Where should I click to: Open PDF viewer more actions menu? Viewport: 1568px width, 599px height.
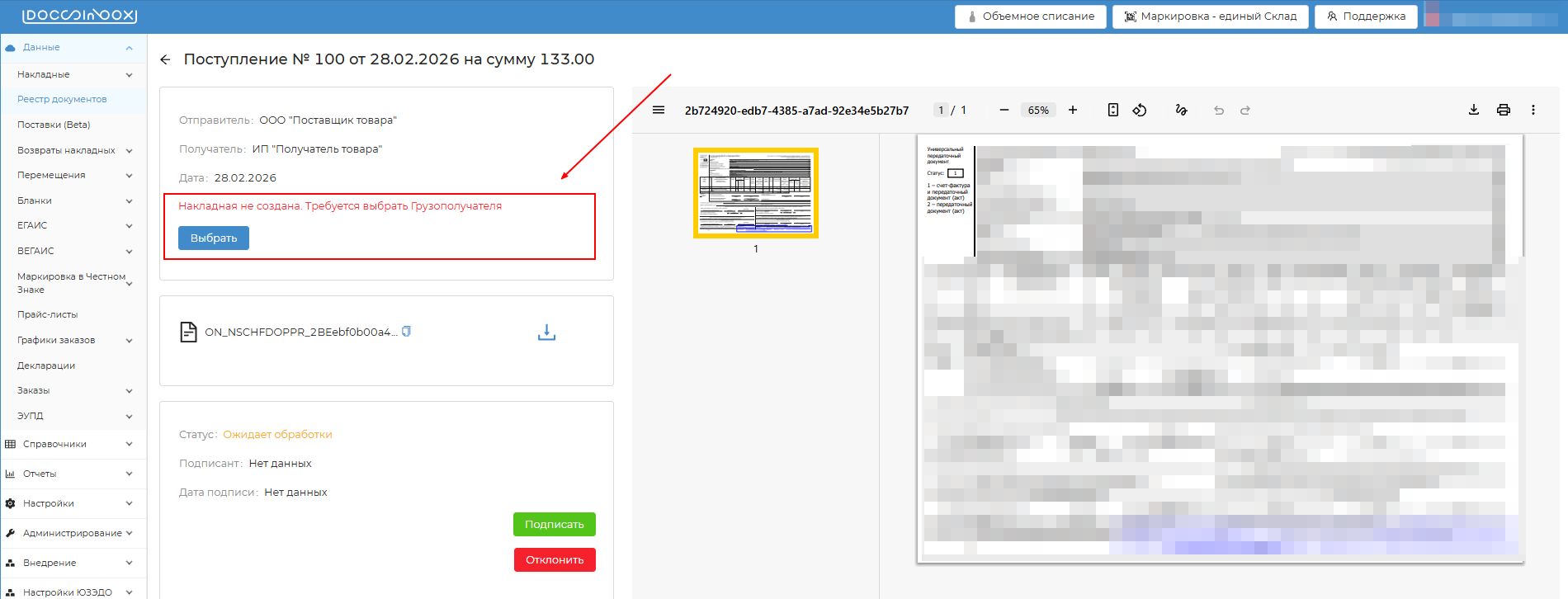click(x=1533, y=110)
